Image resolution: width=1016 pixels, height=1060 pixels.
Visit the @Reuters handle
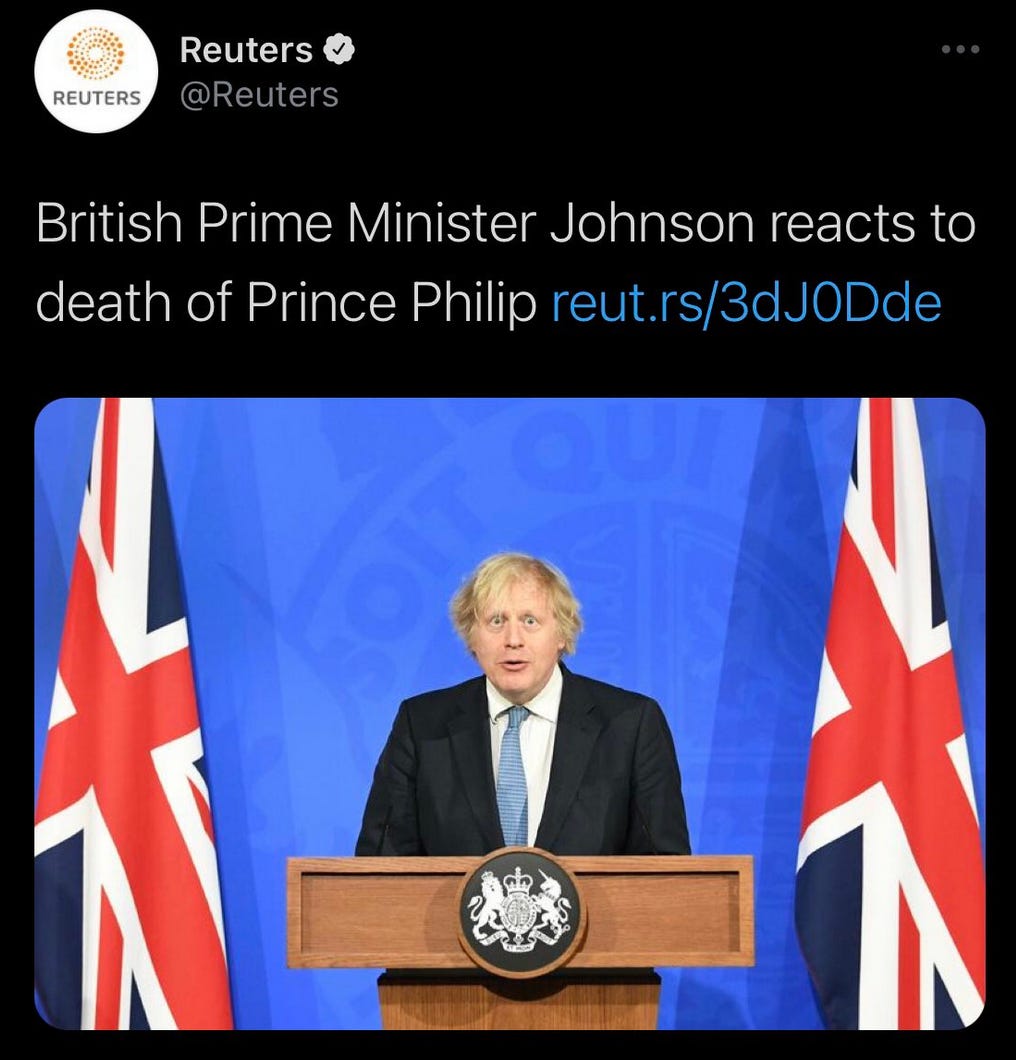click(x=259, y=94)
